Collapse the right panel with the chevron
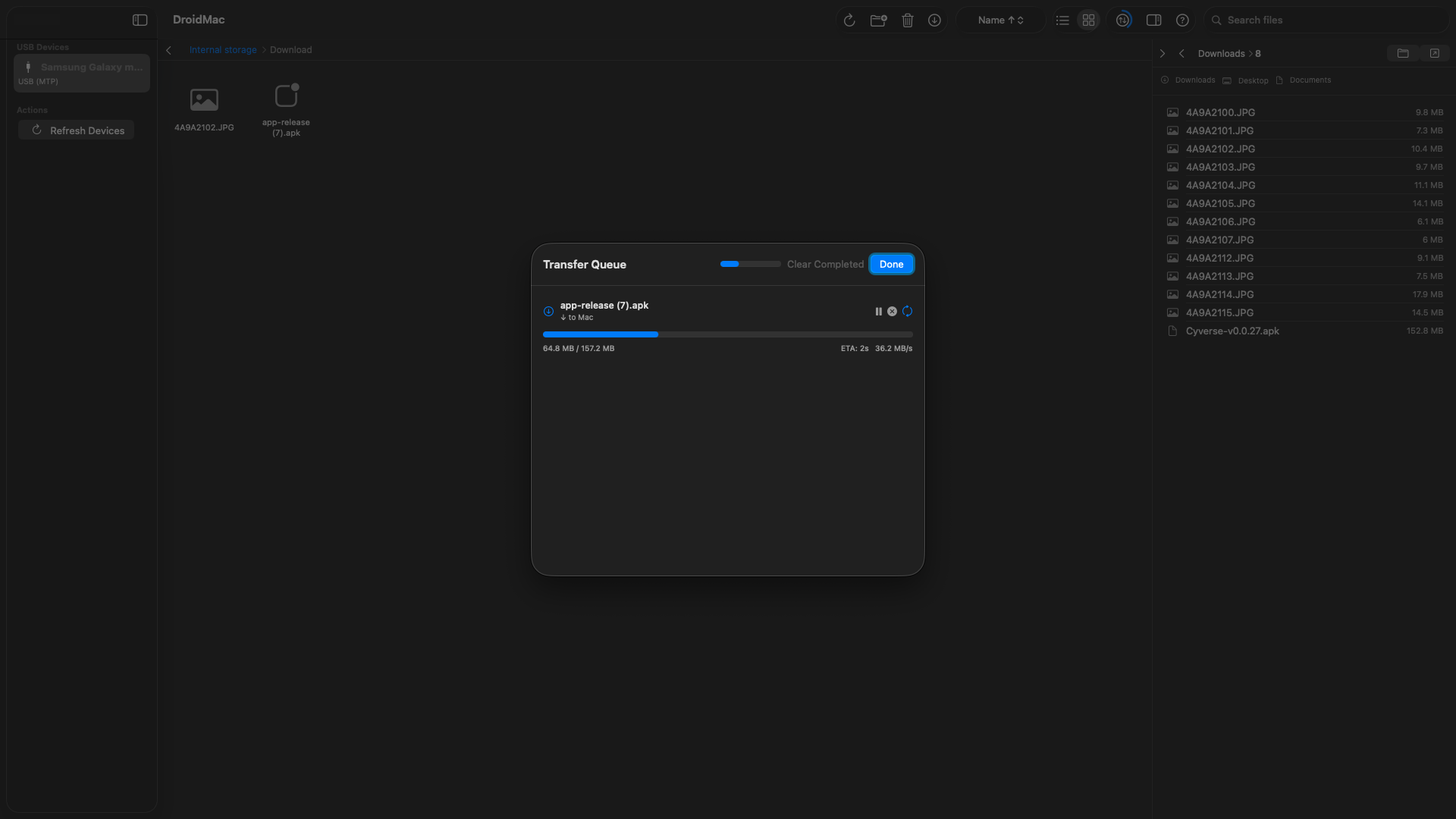 coord(1163,53)
